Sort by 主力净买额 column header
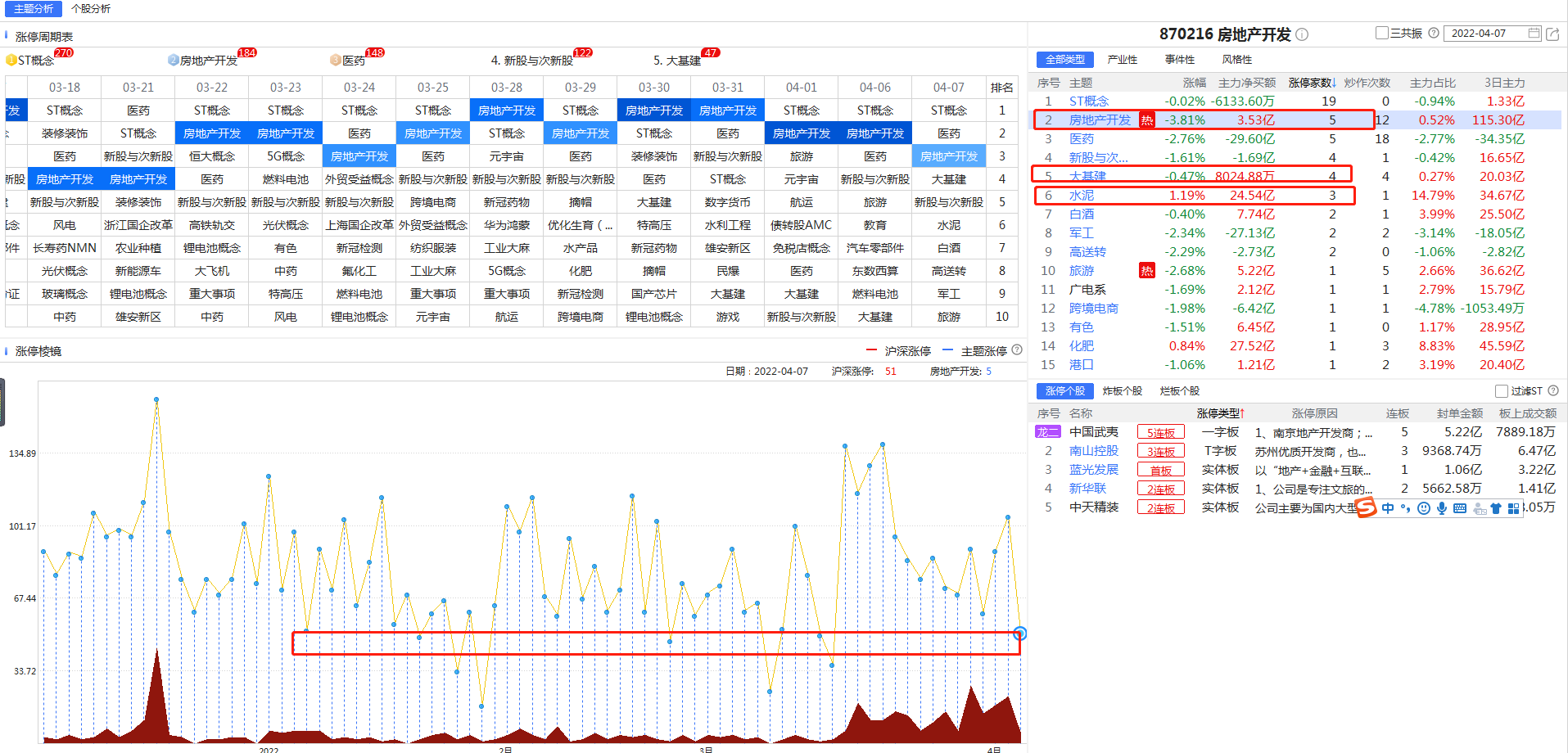The height and width of the screenshot is (753, 1568). [1246, 83]
